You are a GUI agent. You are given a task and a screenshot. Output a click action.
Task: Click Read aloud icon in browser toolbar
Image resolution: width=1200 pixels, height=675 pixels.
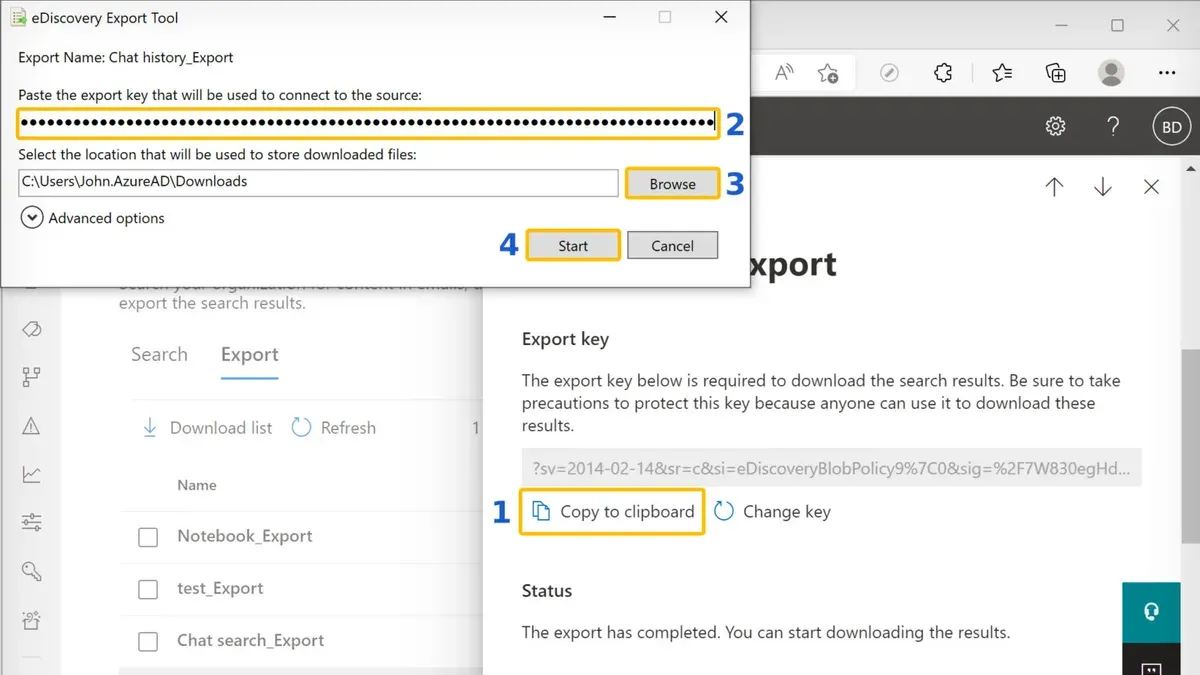785,73
